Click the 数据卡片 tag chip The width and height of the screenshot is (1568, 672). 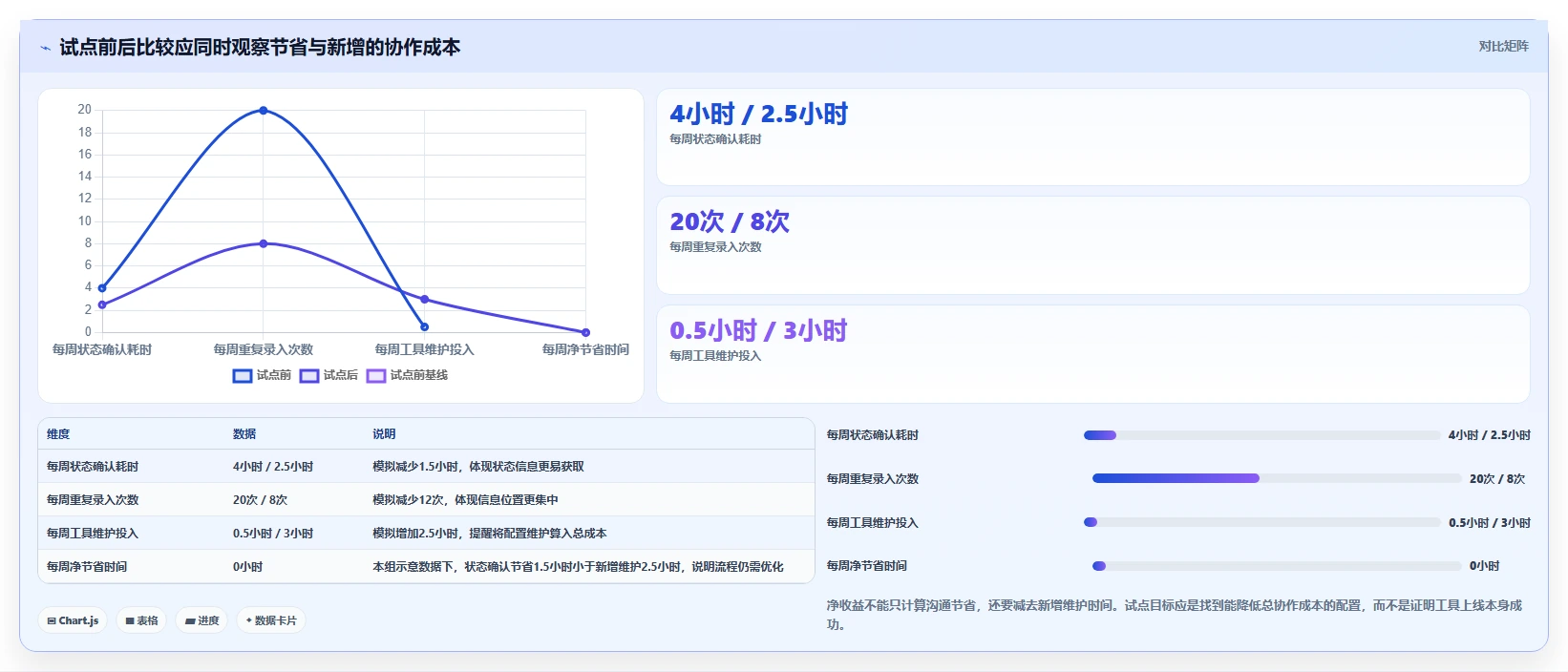(x=271, y=620)
